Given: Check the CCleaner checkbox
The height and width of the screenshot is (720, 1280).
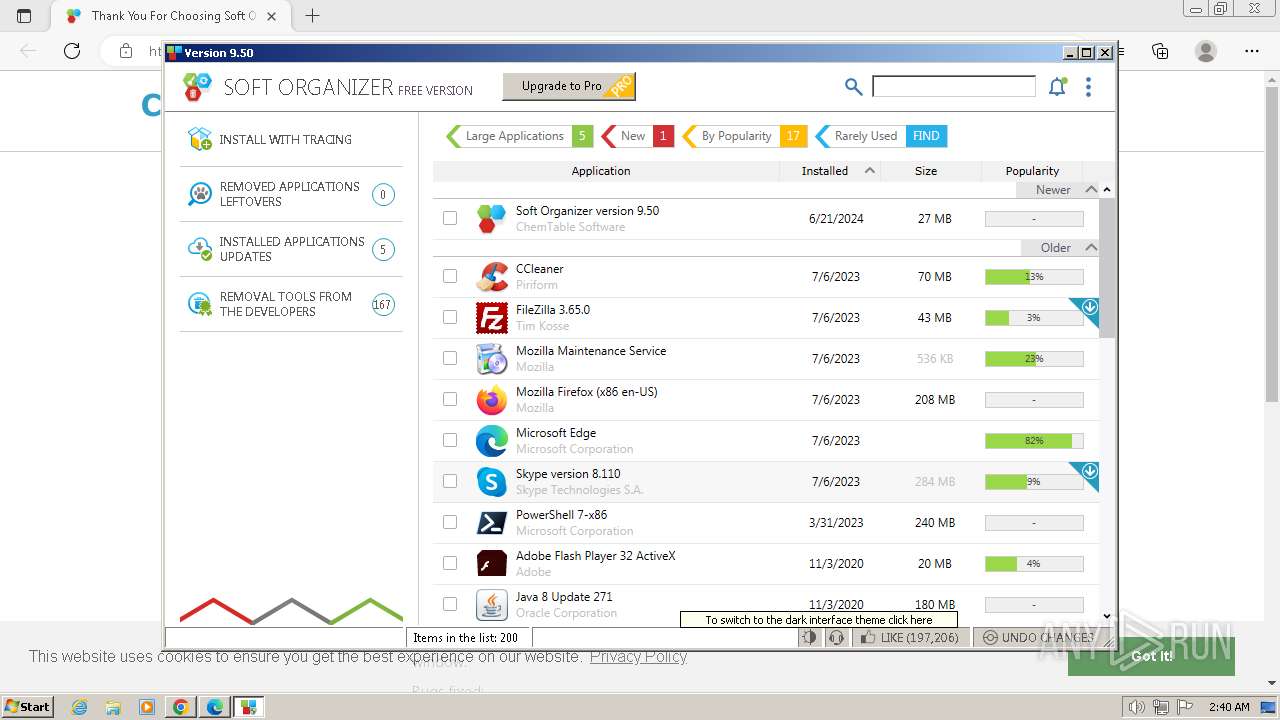Looking at the screenshot, I should point(450,276).
